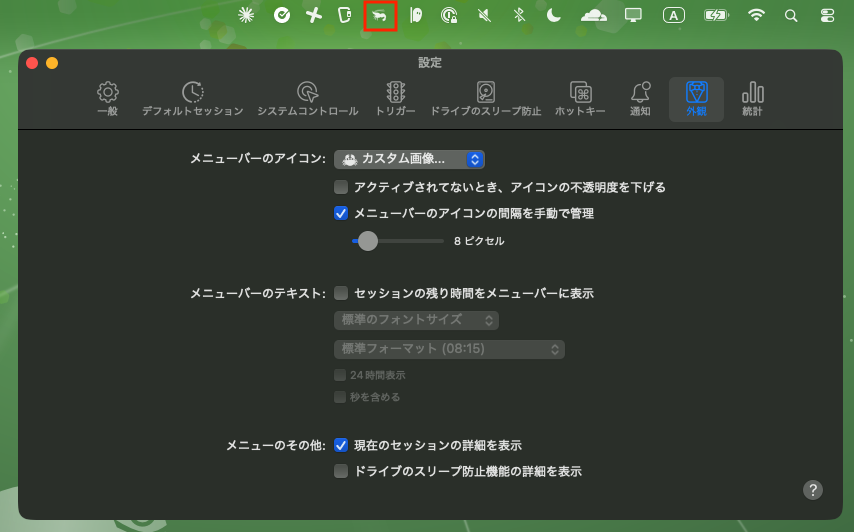
Task: Open the cloud menu bar icon
Action: click(x=594, y=15)
